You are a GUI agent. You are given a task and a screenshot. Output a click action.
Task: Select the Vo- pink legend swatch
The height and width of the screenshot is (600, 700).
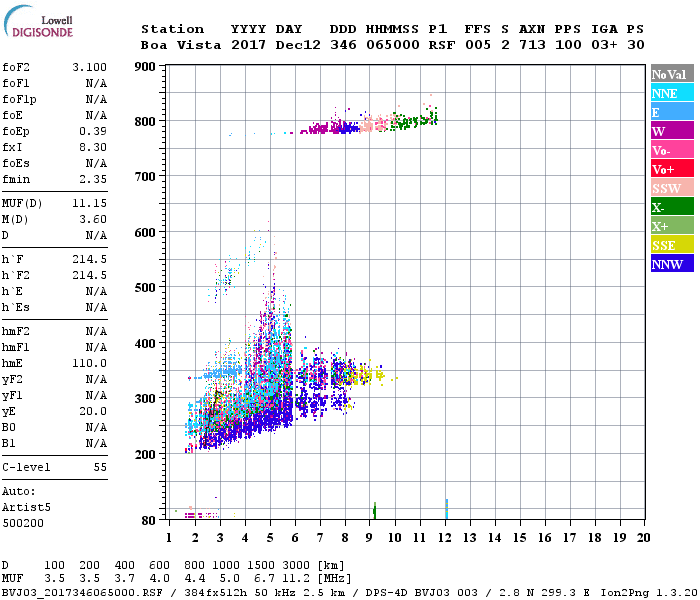[x=672, y=150]
